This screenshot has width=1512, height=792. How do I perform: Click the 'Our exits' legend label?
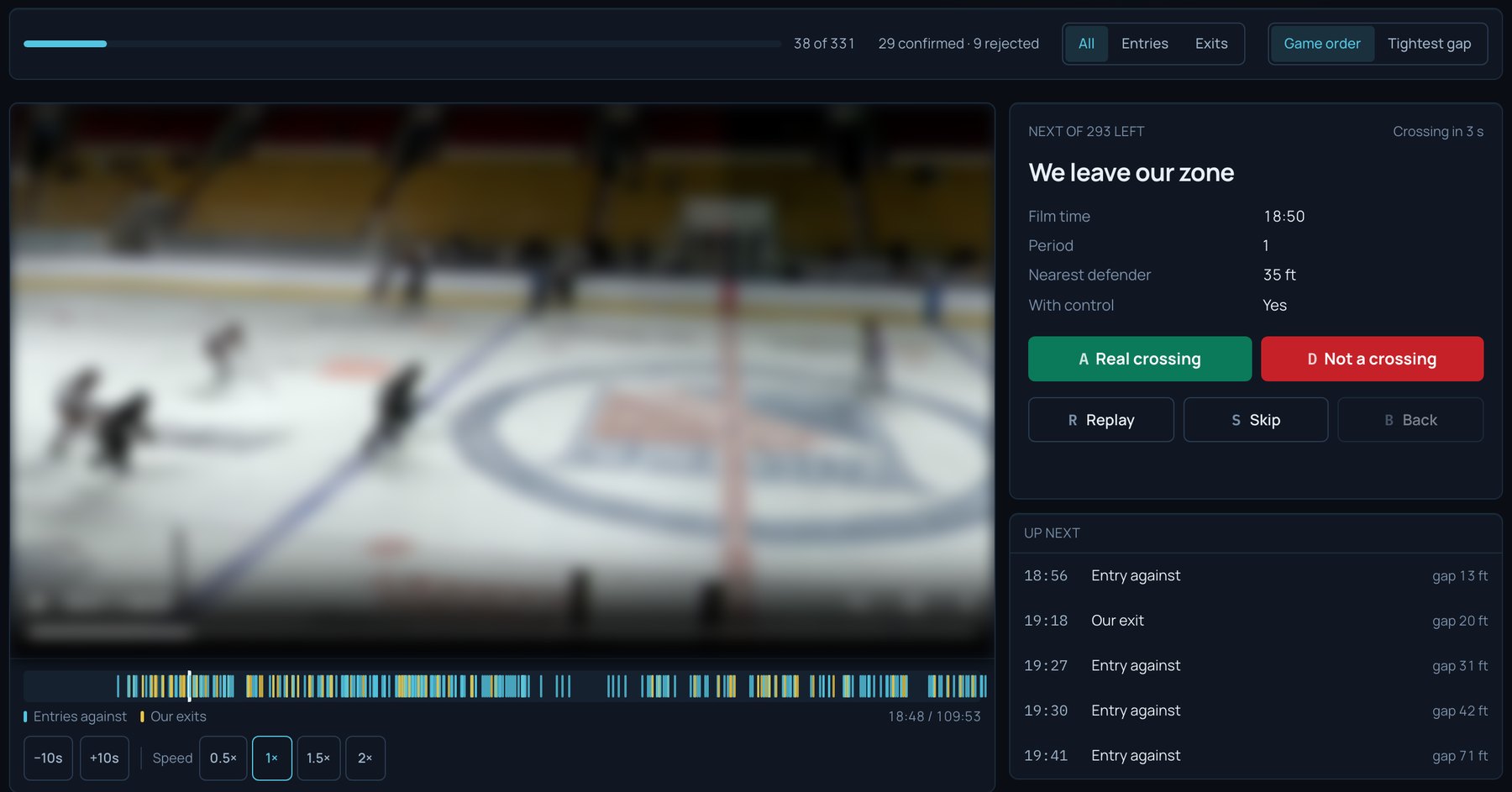[178, 716]
